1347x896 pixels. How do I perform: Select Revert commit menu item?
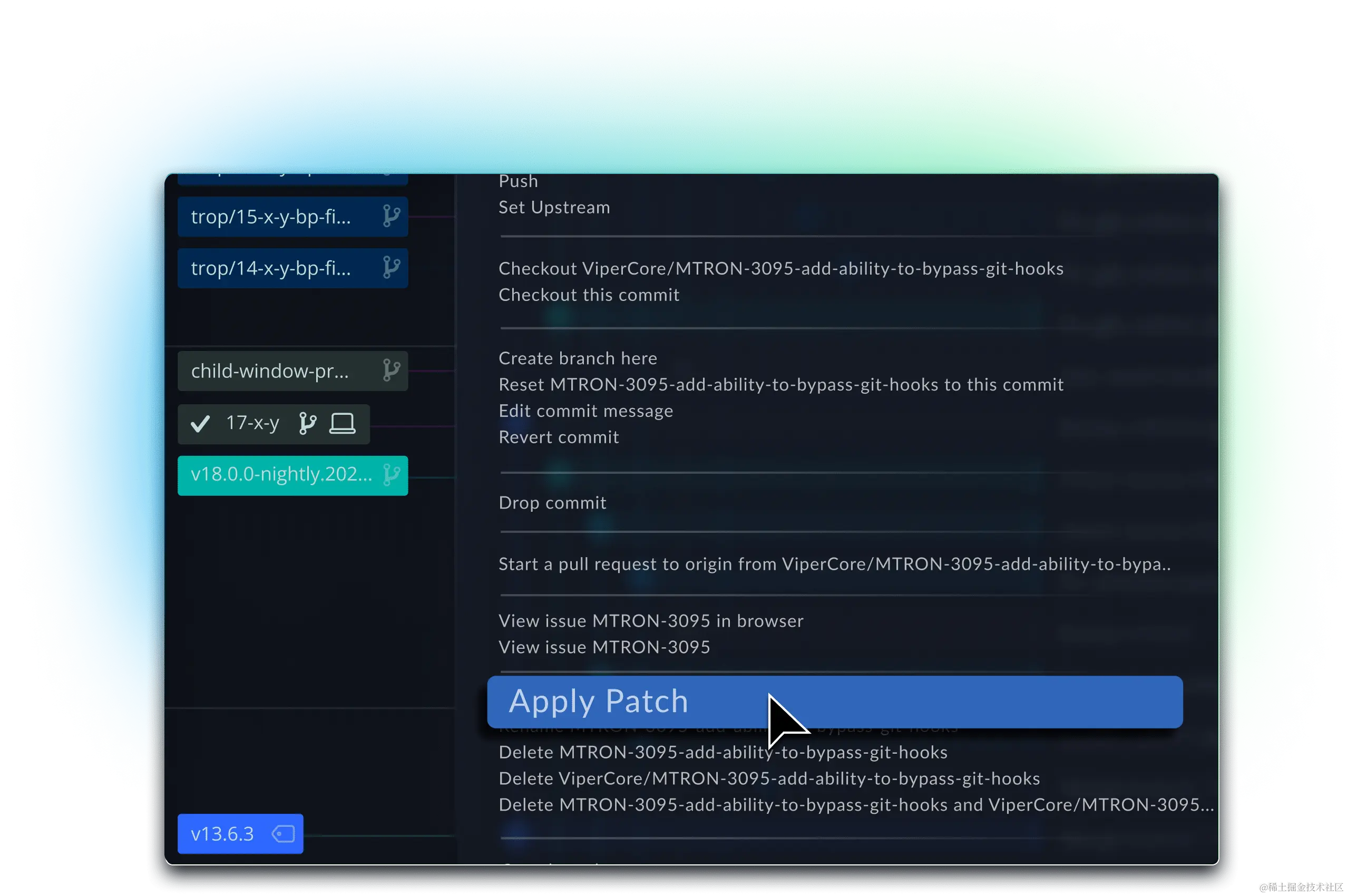click(558, 437)
